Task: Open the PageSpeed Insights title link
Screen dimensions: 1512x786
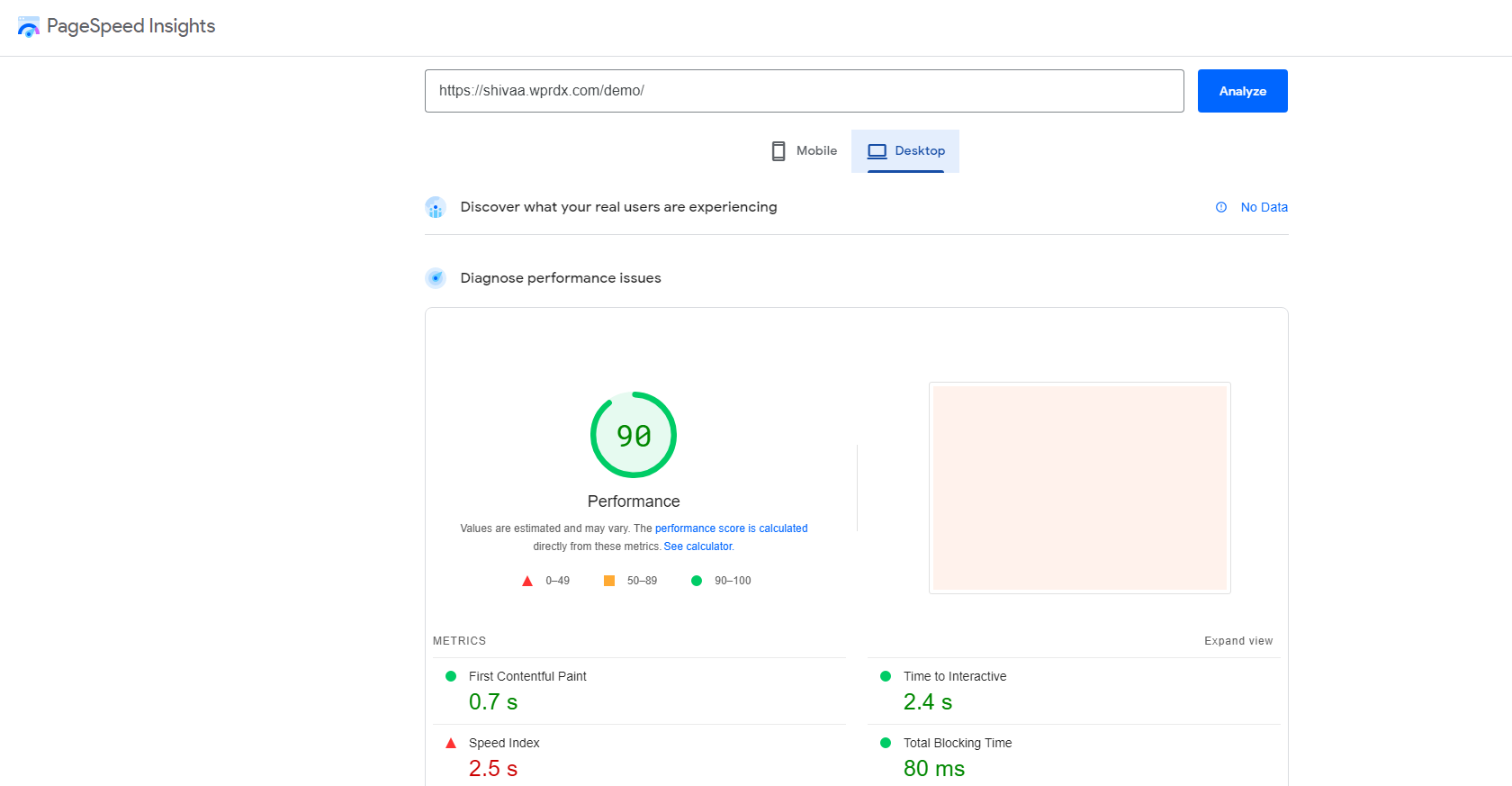Action: point(130,26)
